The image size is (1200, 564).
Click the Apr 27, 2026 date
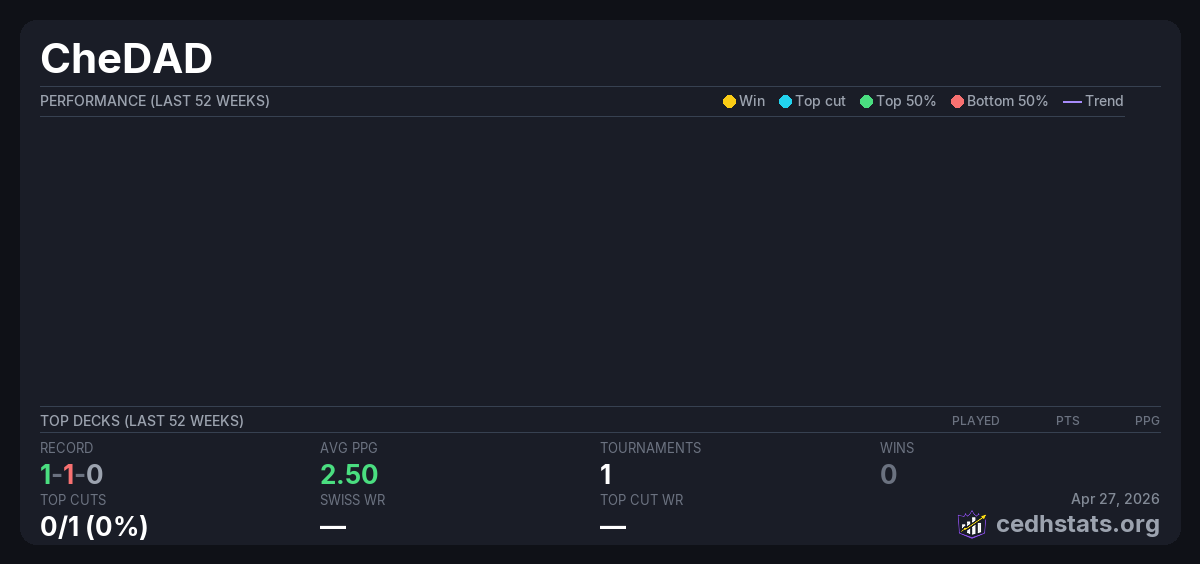pos(1115,498)
